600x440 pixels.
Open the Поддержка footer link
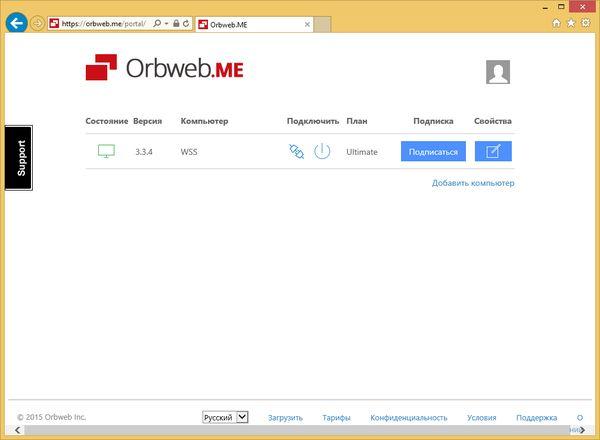pos(536,418)
